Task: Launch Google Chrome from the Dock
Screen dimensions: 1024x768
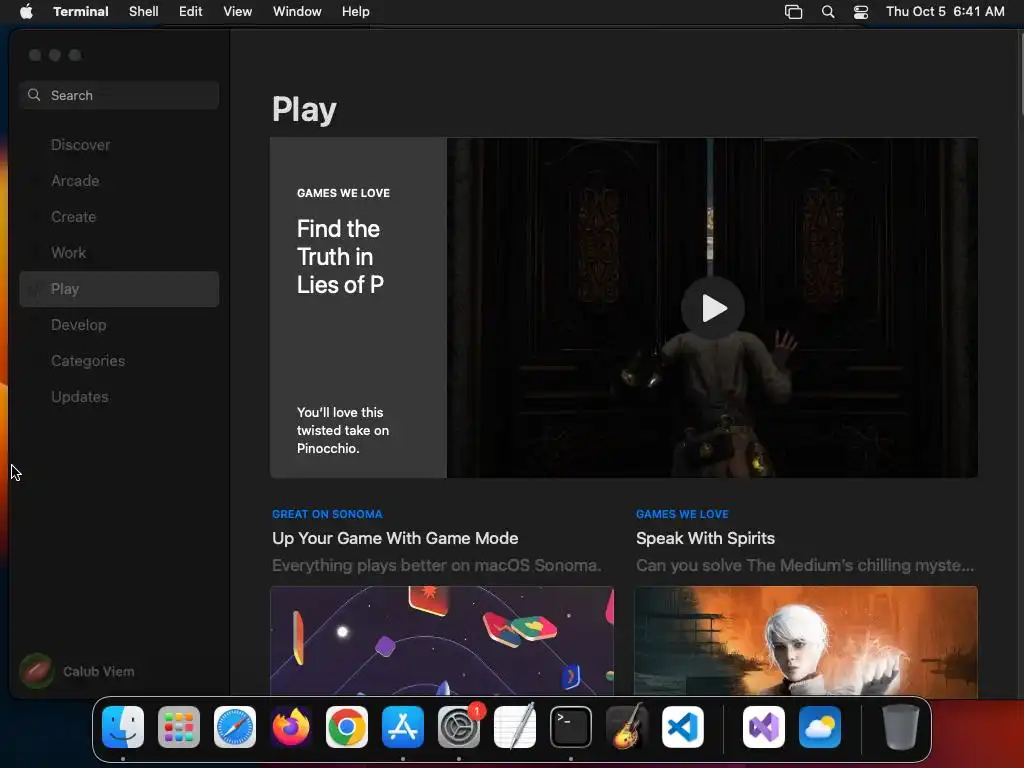Action: click(347, 727)
